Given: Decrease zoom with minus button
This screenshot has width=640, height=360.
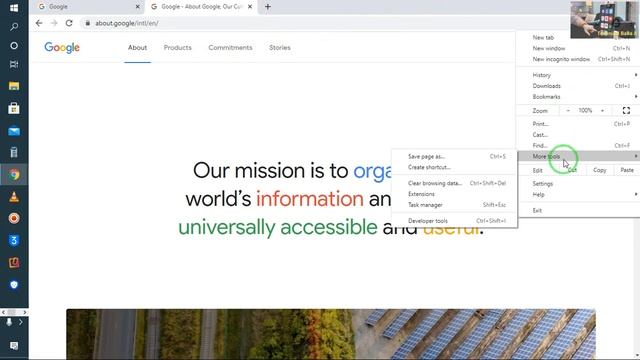Looking at the screenshot, I should 568,110.
